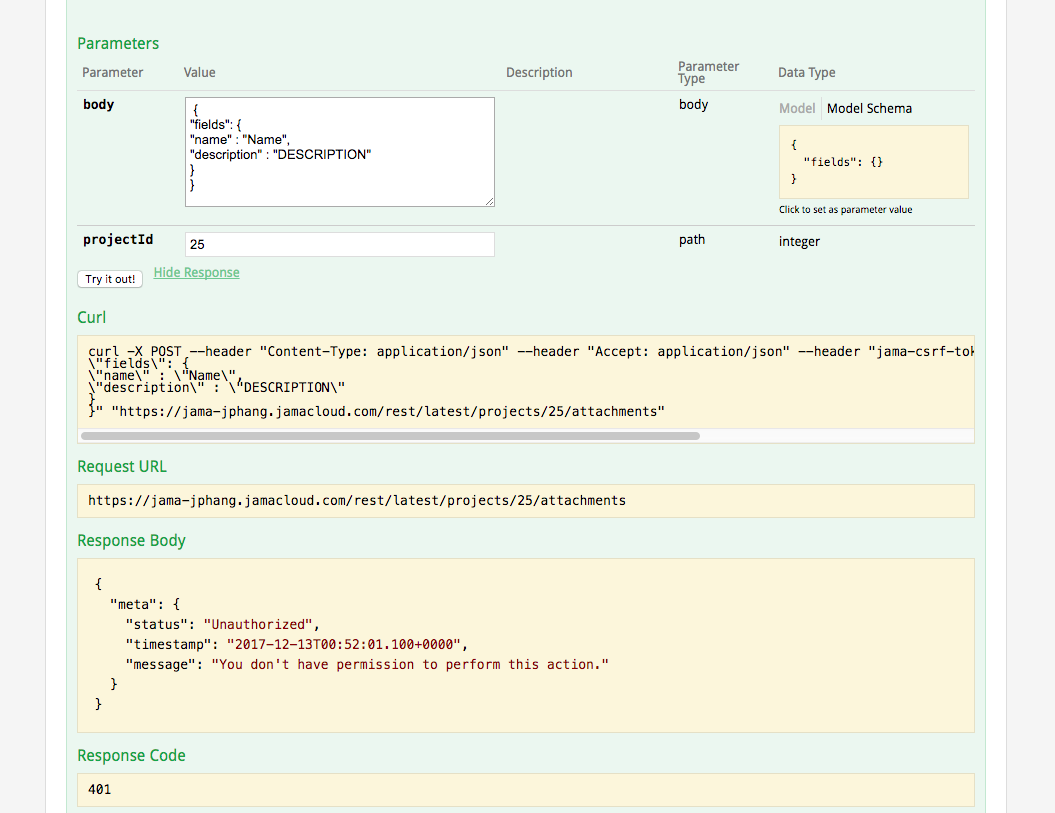Click the permission error message text
Image resolution: width=1055 pixels, height=813 pixels.
click(410, 665)
